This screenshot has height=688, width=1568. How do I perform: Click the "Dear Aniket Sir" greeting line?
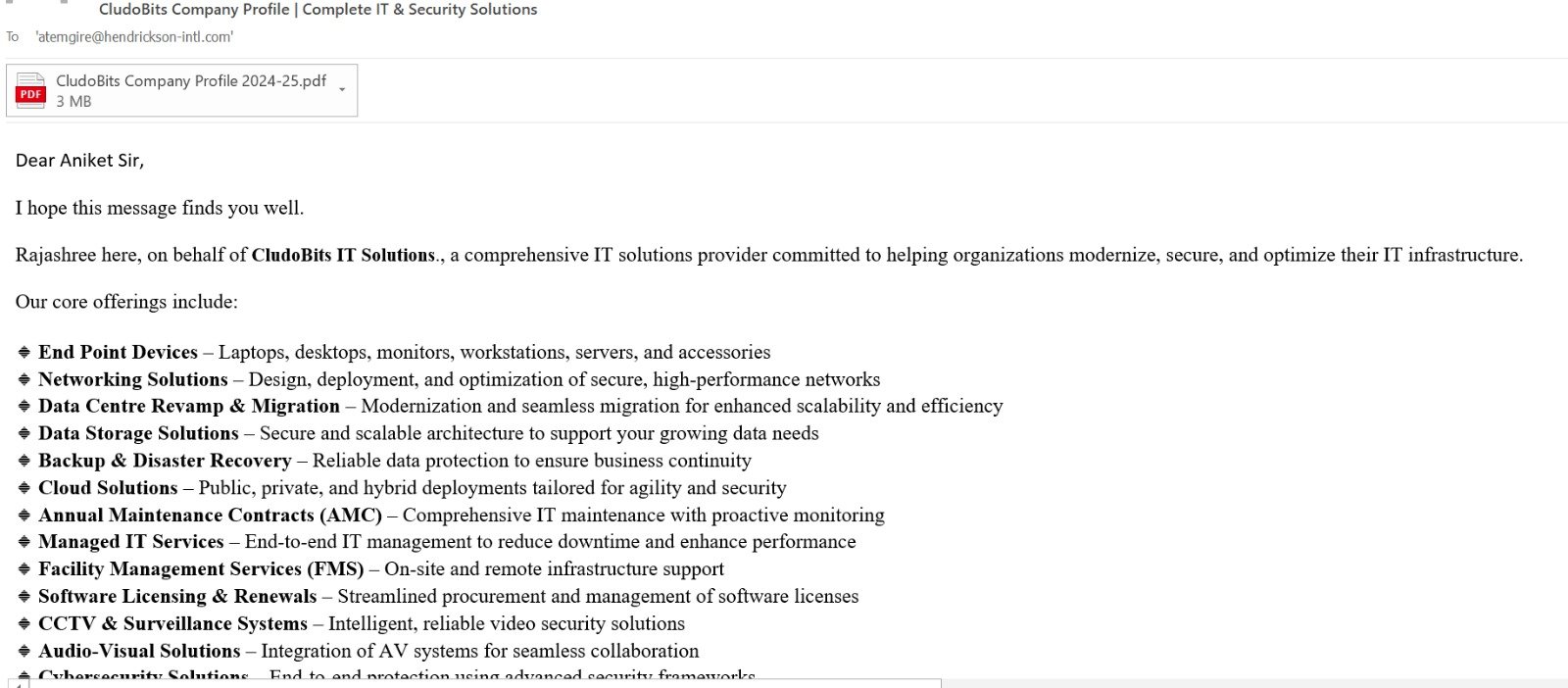coord(79,161)
